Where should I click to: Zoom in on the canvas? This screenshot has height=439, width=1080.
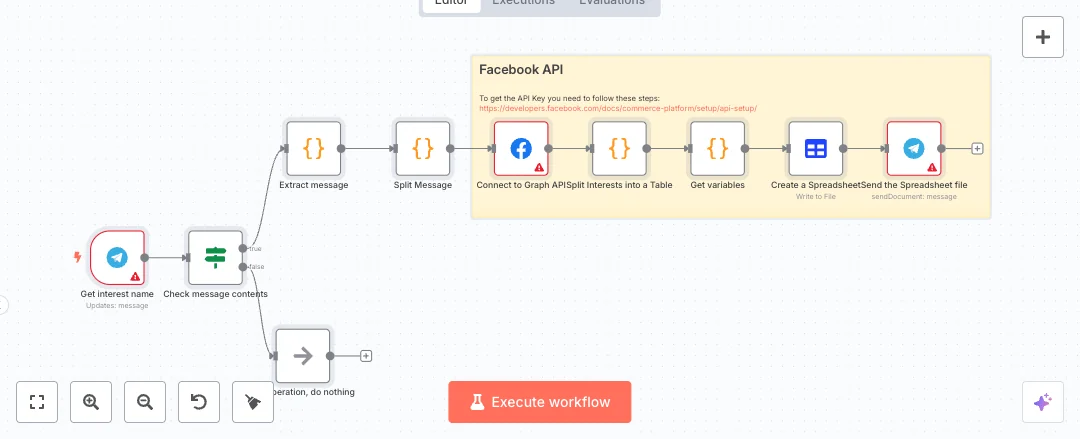click(x=91, y=402)
